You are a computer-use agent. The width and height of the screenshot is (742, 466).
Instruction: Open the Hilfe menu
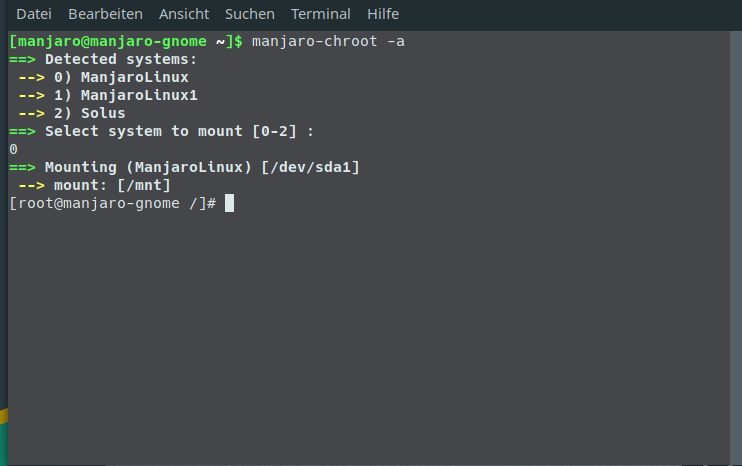[x=382, y=14]
